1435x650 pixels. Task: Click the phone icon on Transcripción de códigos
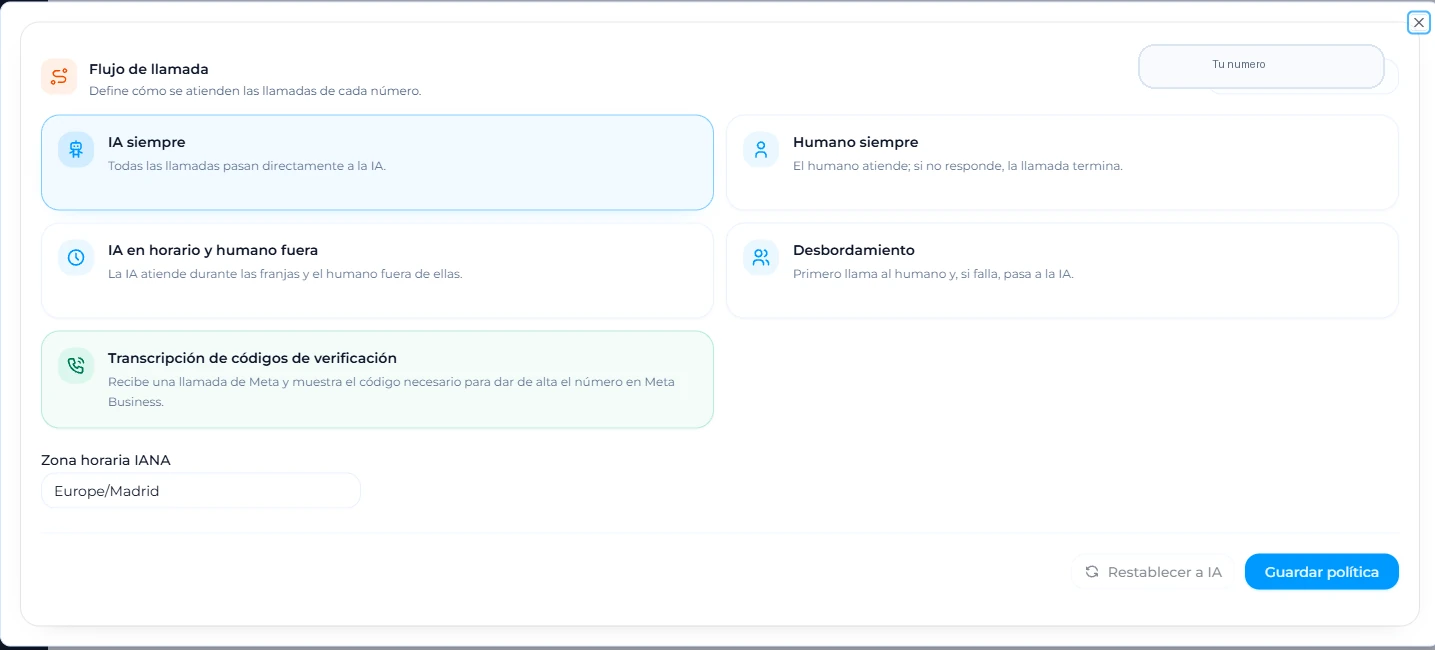76,366
